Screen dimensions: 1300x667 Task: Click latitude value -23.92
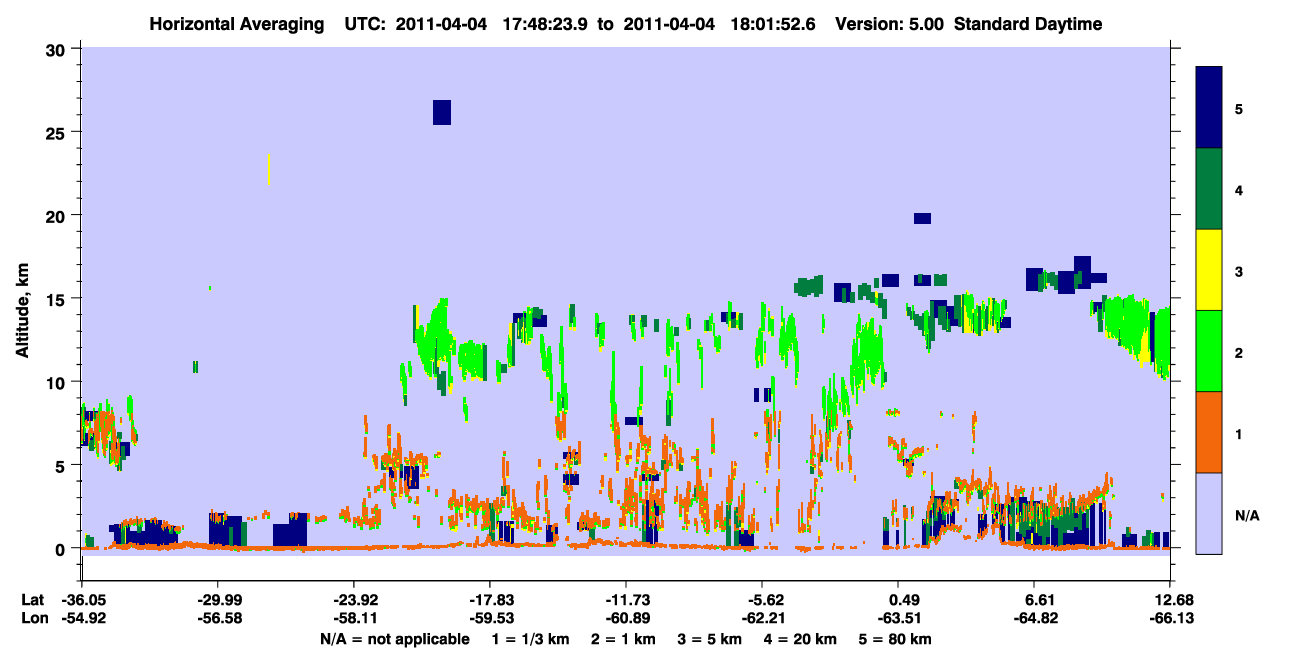pos(354,600)
